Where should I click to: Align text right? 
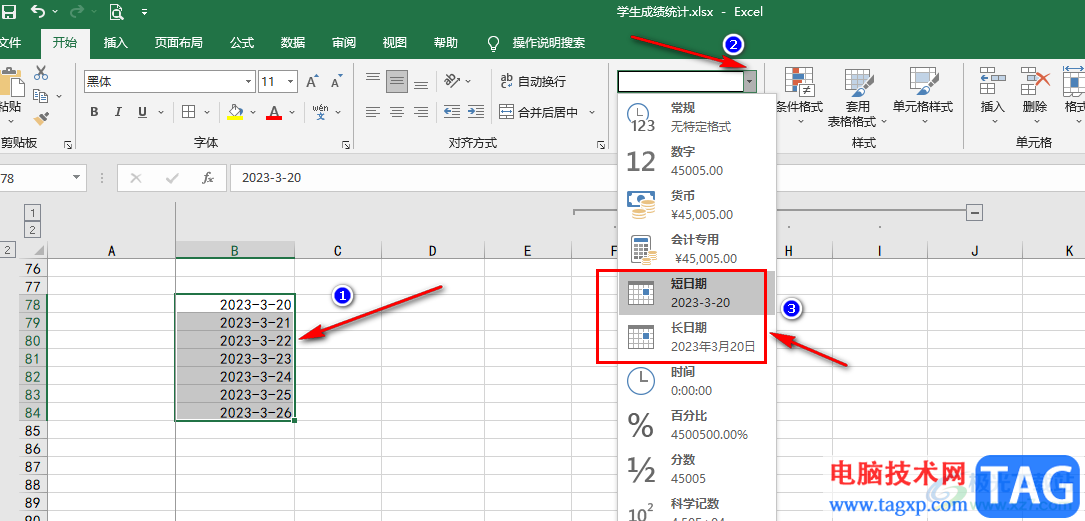point(421,111)
